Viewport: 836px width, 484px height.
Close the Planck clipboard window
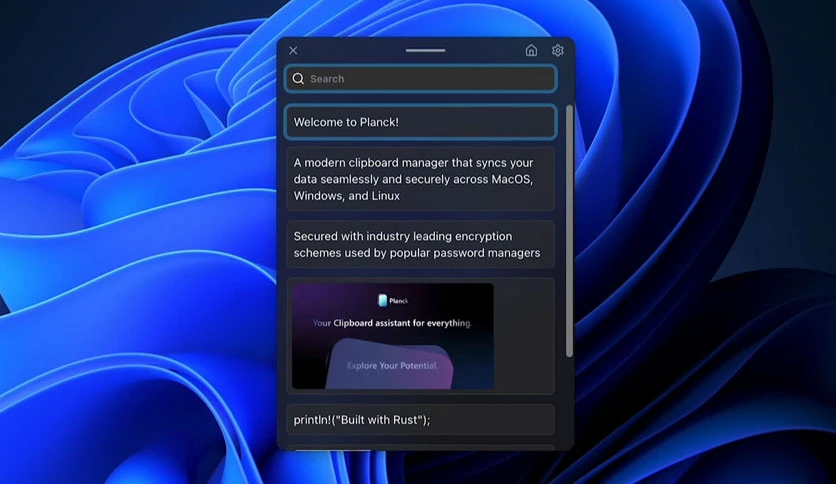(x=293, y=50)
